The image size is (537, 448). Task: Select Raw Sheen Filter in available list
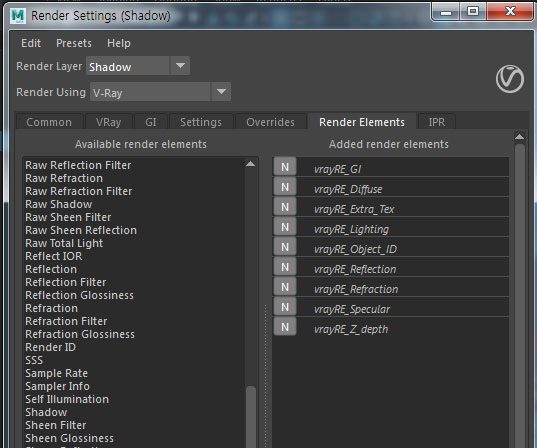(x=68, y=217)
